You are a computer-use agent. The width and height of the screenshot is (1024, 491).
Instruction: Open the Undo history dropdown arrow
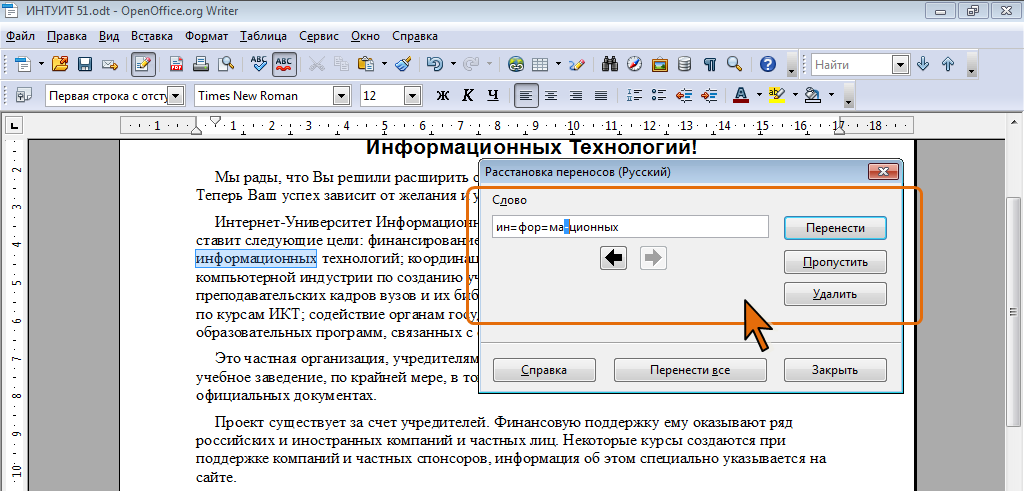453,64
